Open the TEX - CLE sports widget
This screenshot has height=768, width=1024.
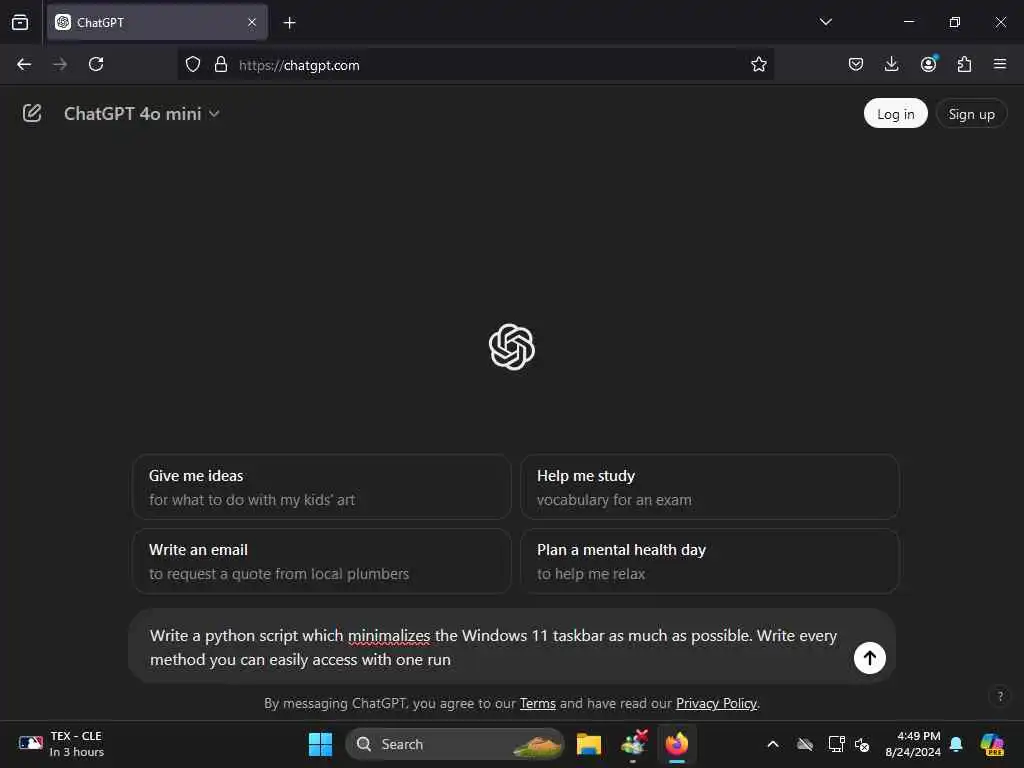tap(61, 744)
